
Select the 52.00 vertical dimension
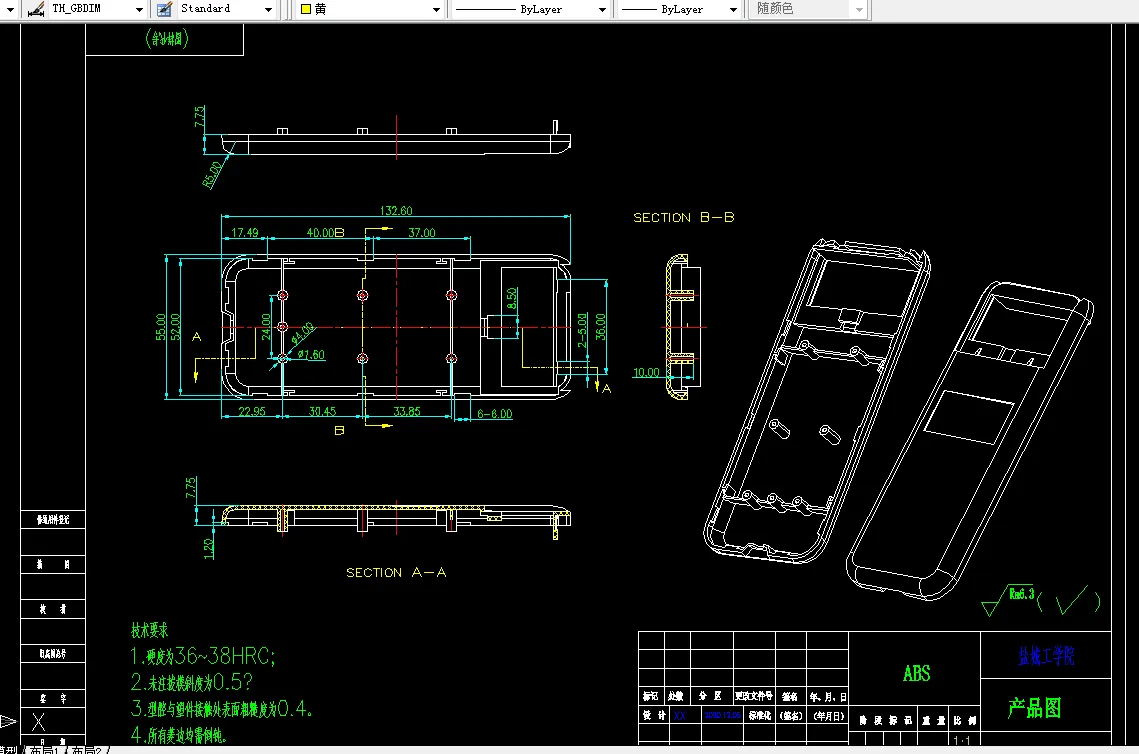coord(175,327)
